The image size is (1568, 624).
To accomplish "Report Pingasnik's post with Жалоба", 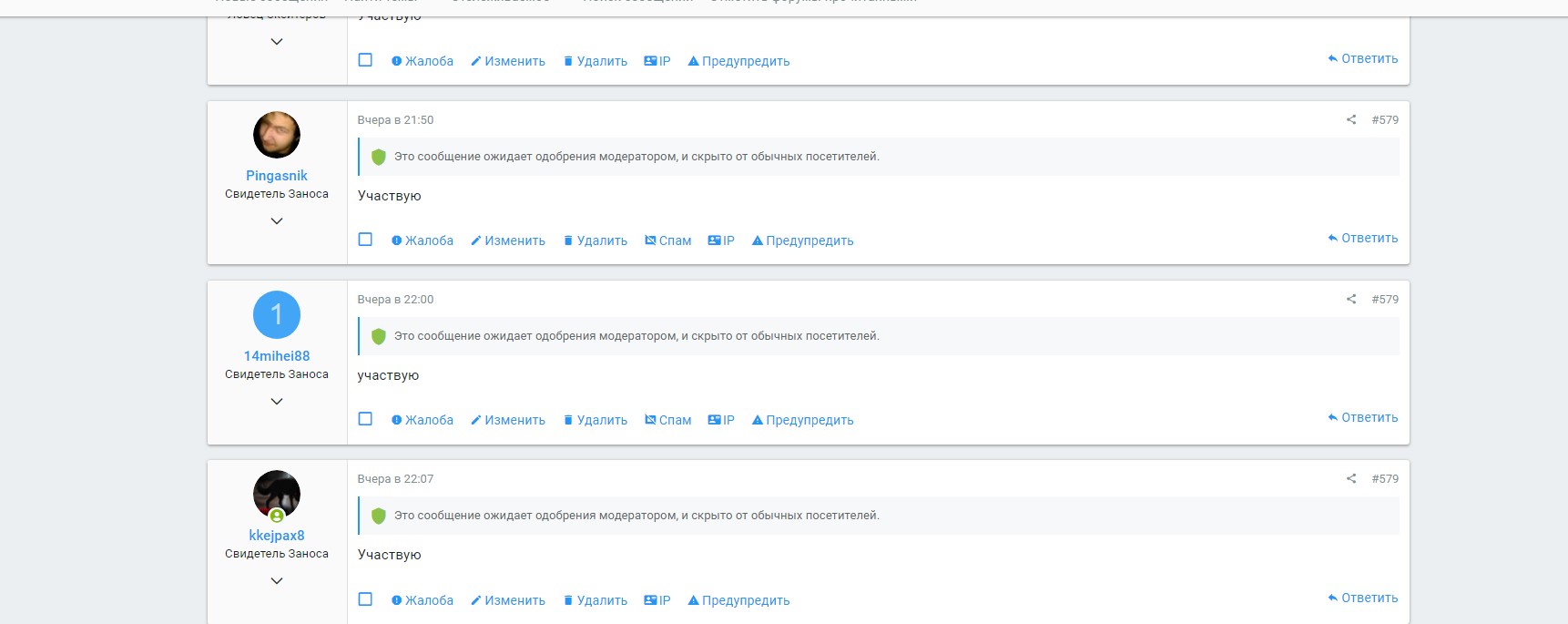I will 423,240.
